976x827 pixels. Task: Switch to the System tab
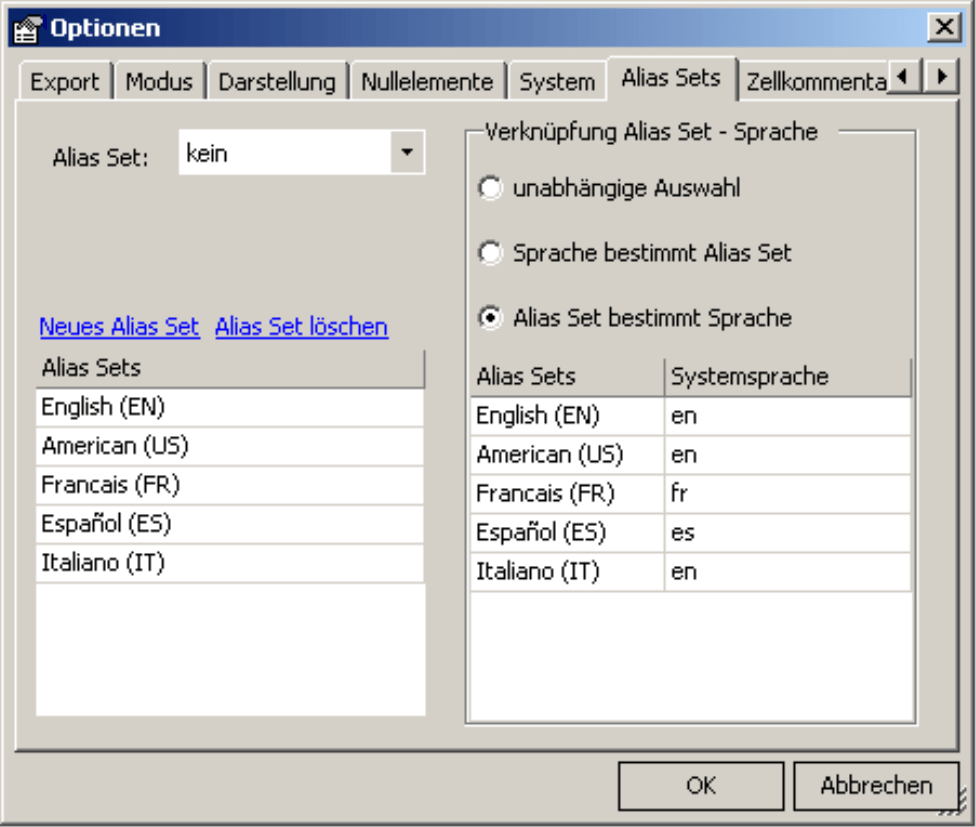pos(557,82)
